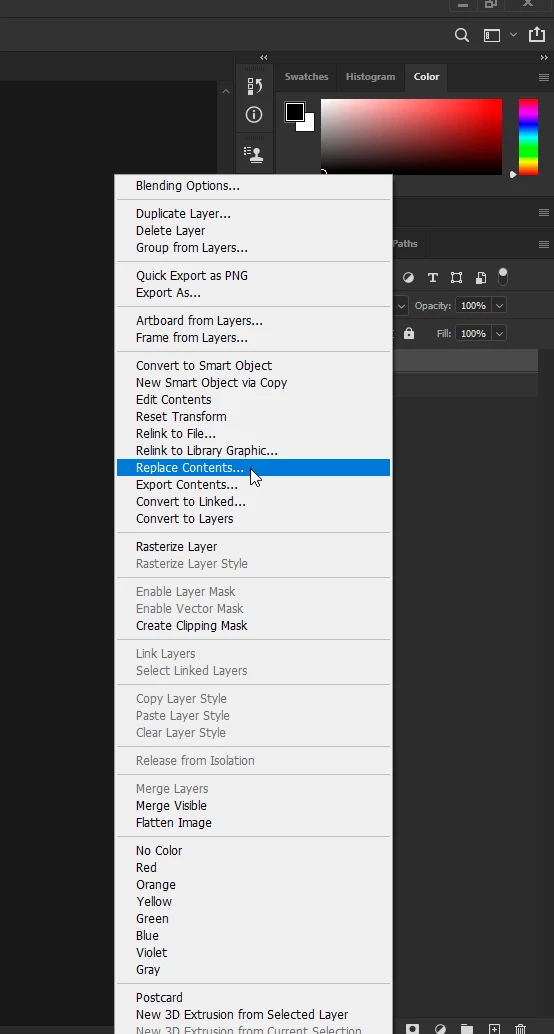Switch to the Swatches tab
The height and width of the screenshot is (1034, 554).
[307, 76]
